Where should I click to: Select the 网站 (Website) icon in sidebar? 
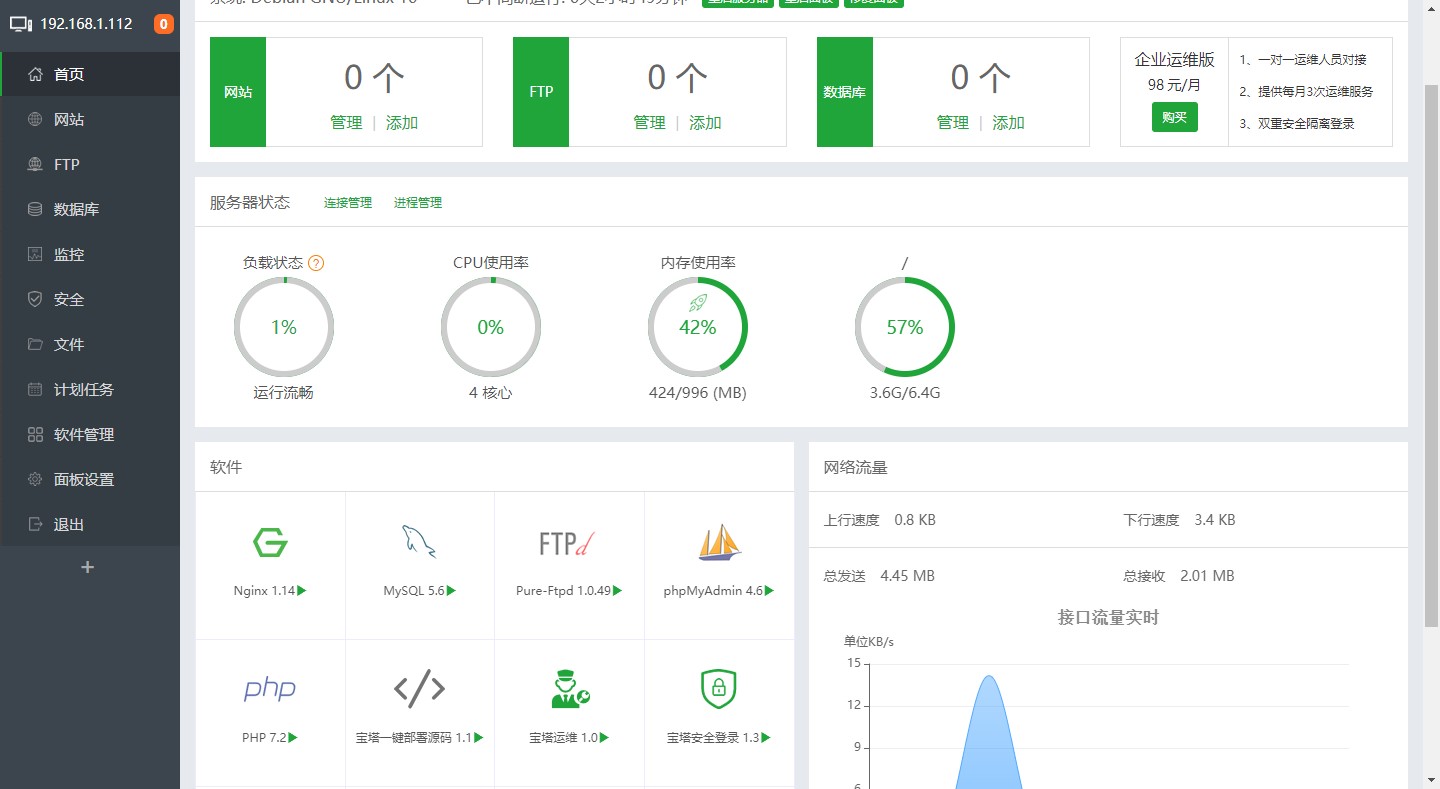click(x=34, y=119)
